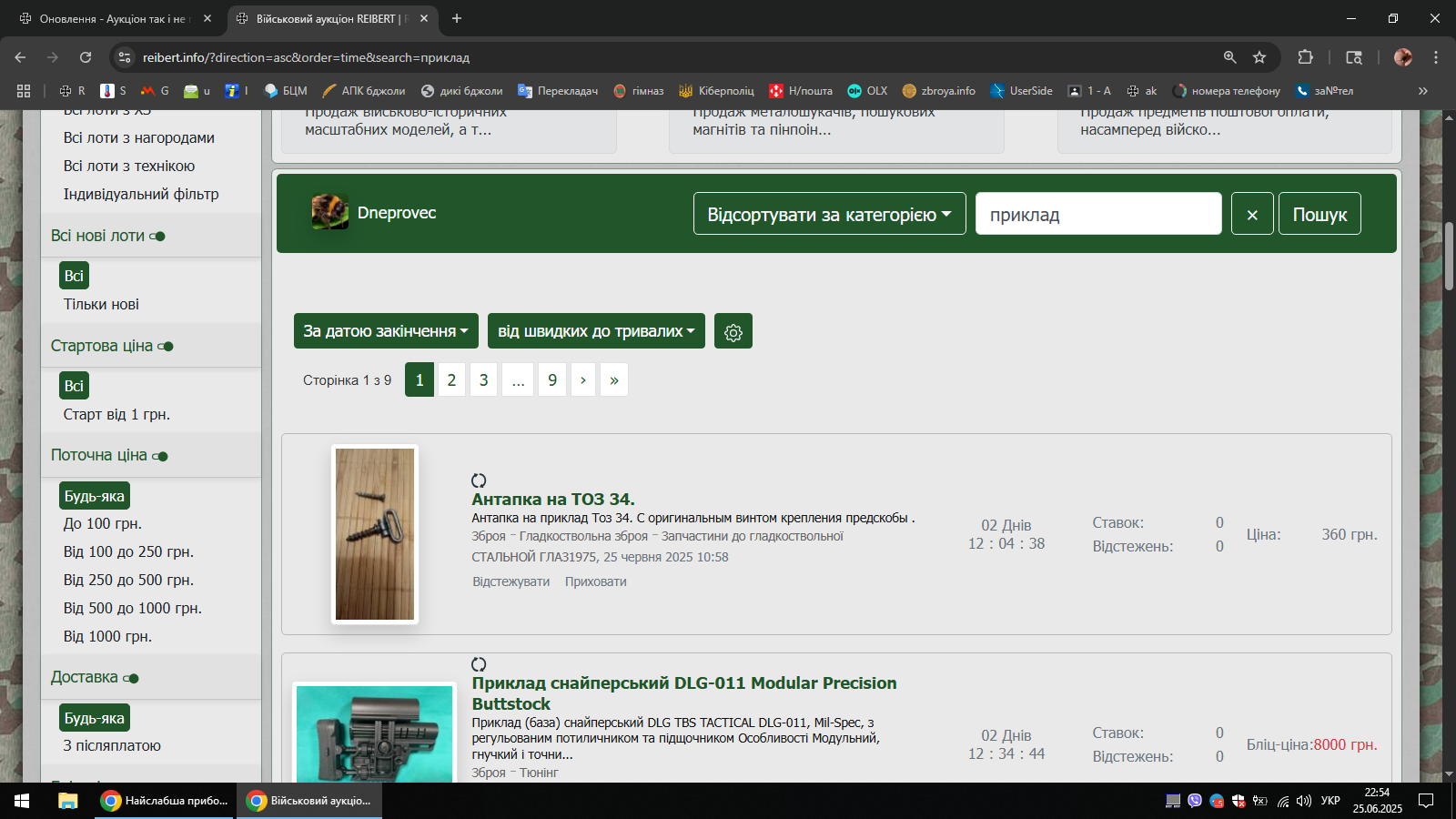Bookmark this page with star icon
This screenshot has width=1456, height=819.
tap(1259, 57)
